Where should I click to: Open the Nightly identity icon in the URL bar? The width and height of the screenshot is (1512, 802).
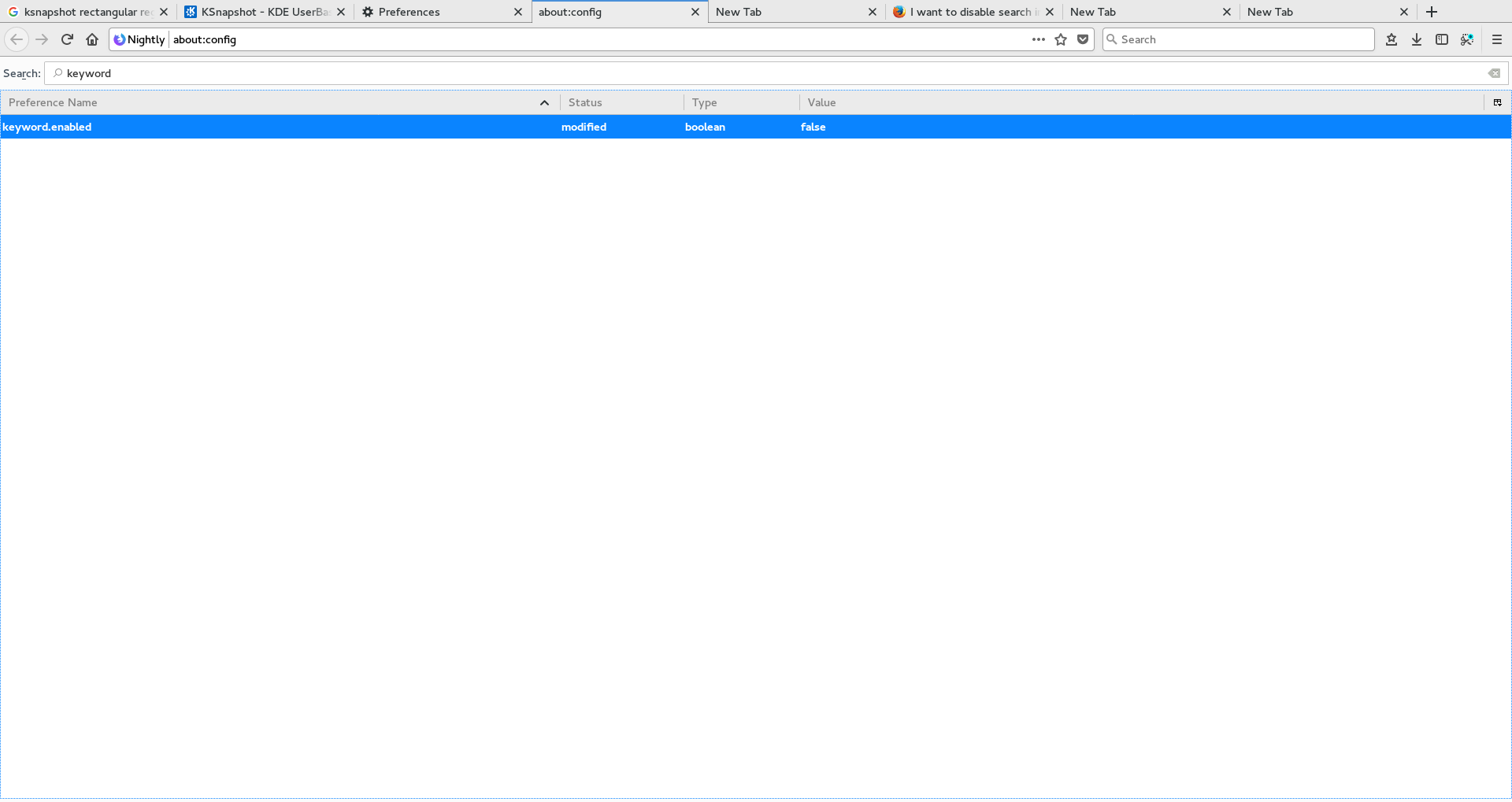point(139,39)
